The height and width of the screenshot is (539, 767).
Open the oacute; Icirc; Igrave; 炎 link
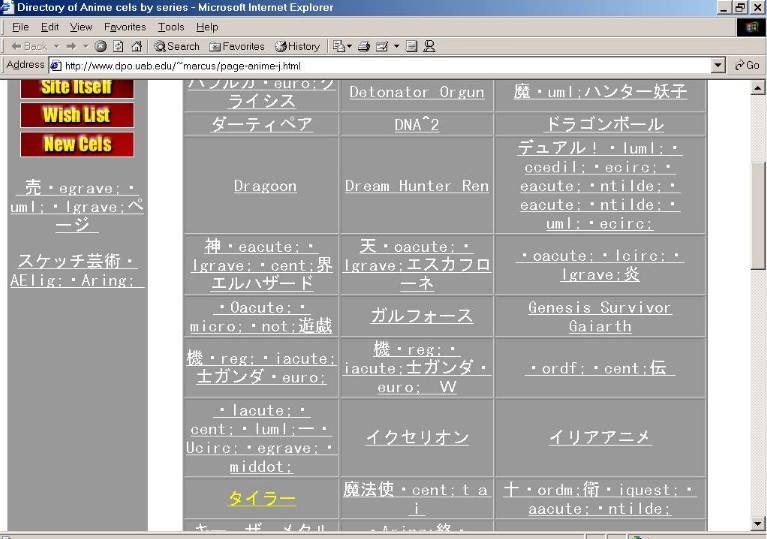pos(600,265)
